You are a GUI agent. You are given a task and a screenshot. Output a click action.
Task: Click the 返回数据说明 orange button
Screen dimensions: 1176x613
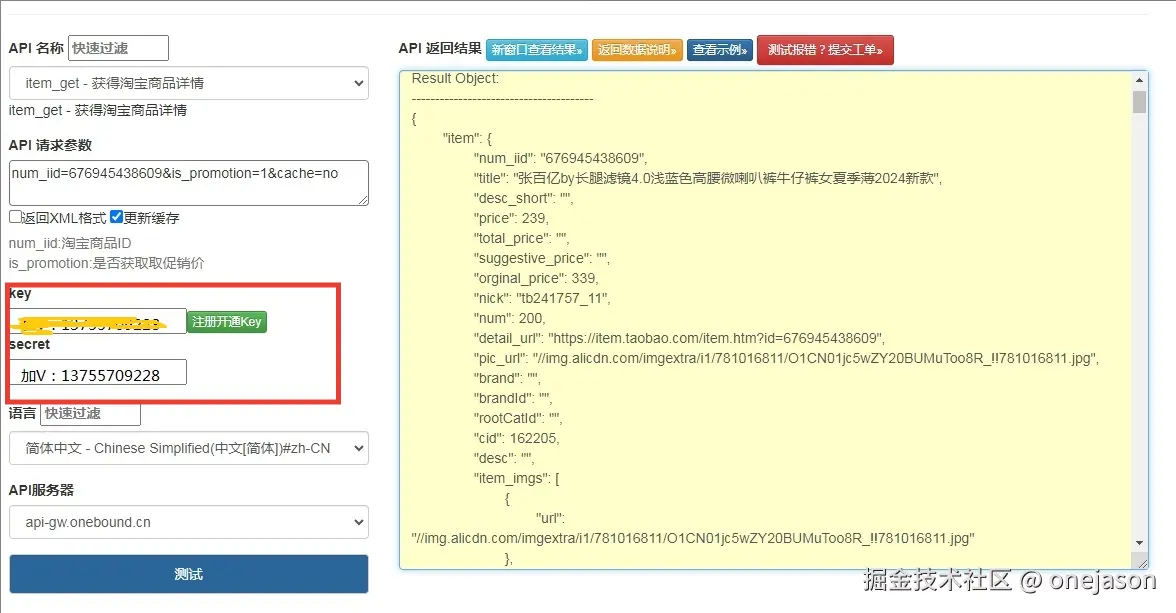click(x=637, y=50)
